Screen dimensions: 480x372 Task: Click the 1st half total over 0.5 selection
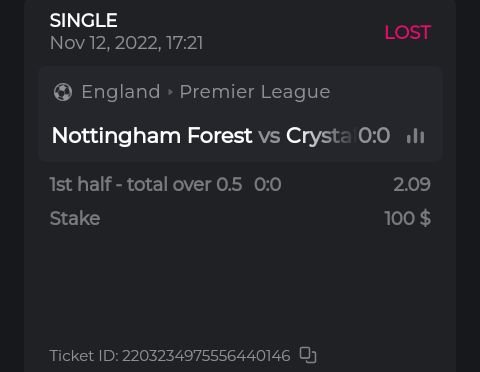[146, 184]
